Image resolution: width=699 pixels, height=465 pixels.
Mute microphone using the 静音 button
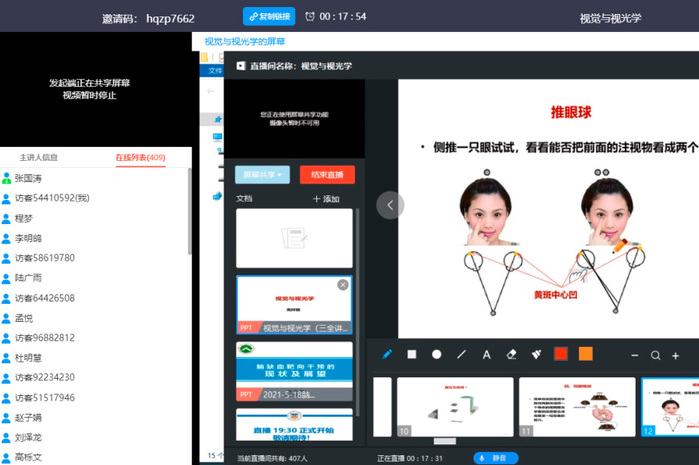[x=491, y=458]
